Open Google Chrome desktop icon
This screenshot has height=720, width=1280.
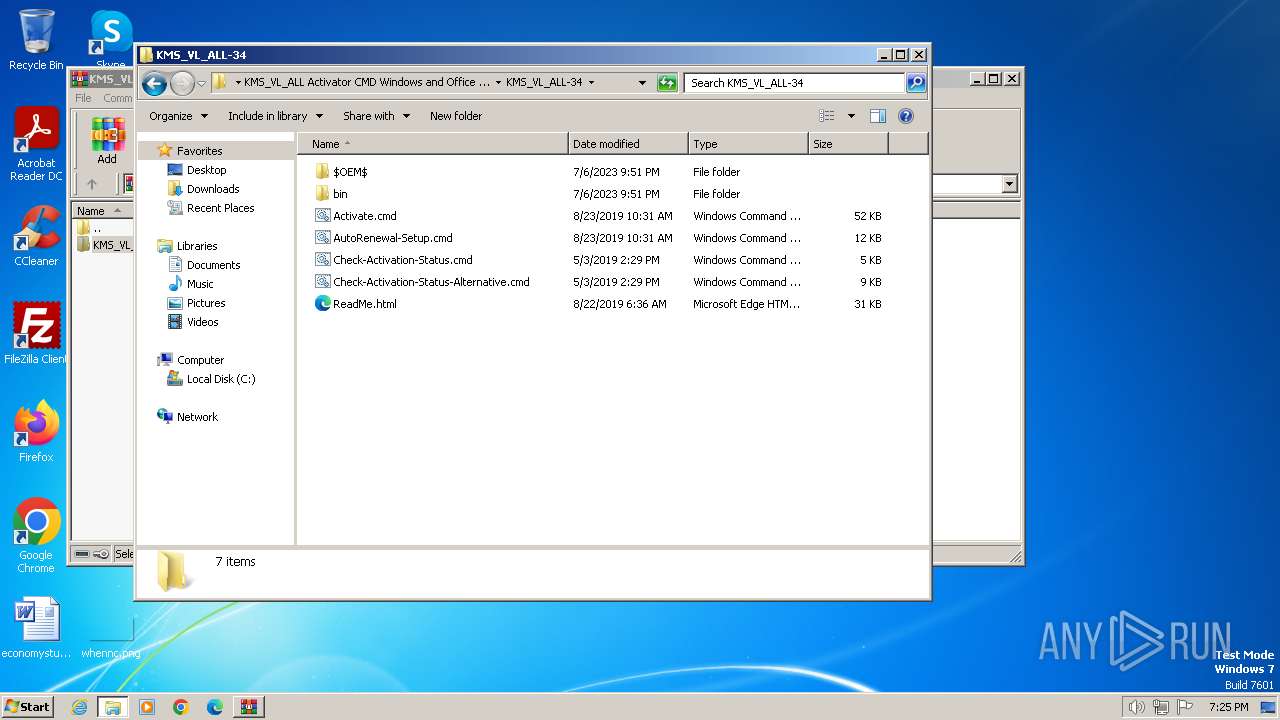[x=36, y=536]
